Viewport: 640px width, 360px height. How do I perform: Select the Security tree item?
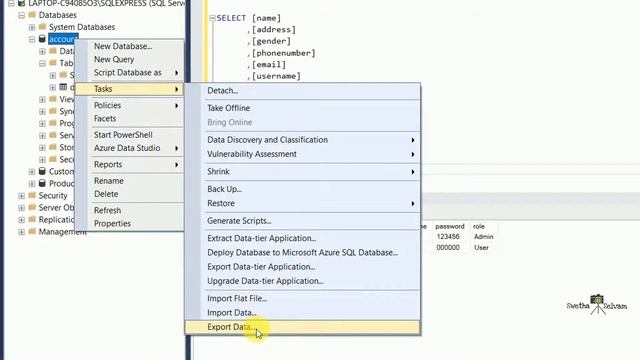53,196
